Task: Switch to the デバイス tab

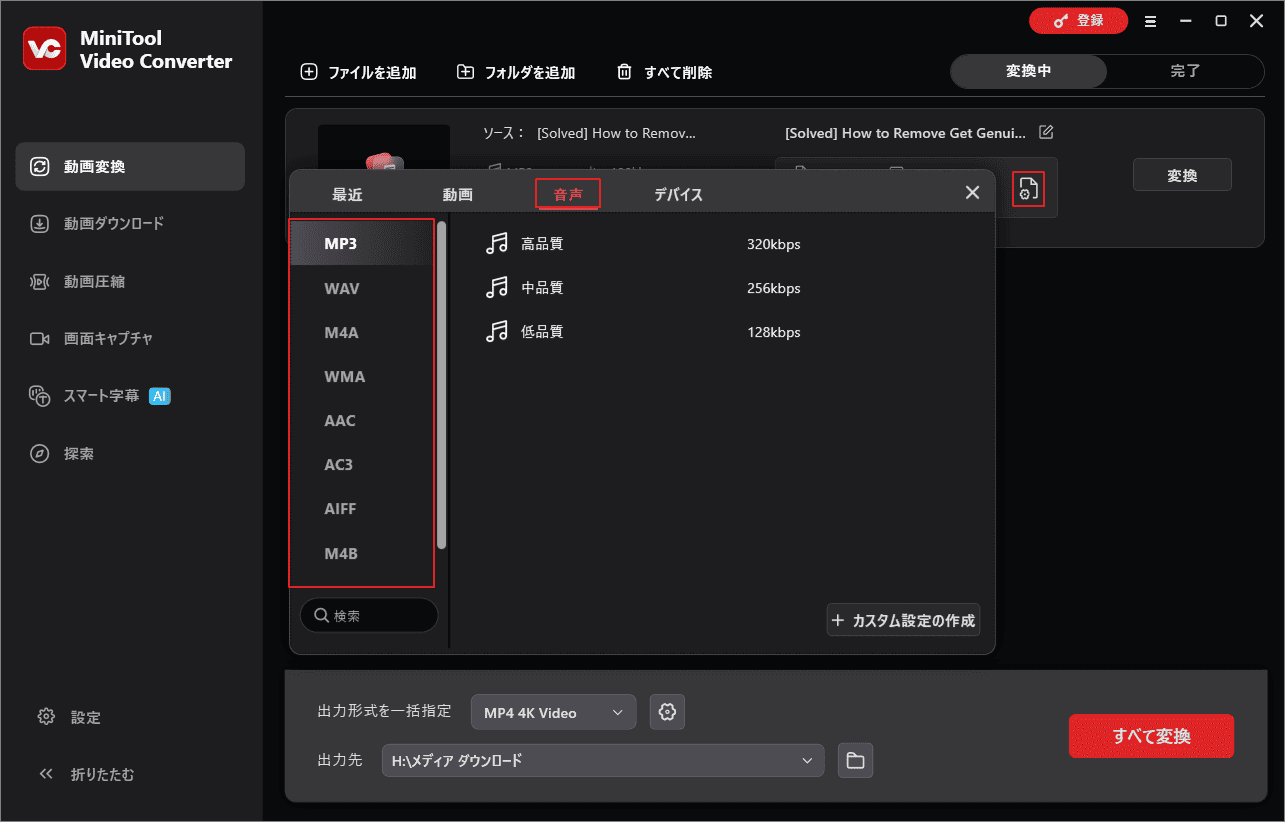Action: pyautogui.click(x=678, y=194)
